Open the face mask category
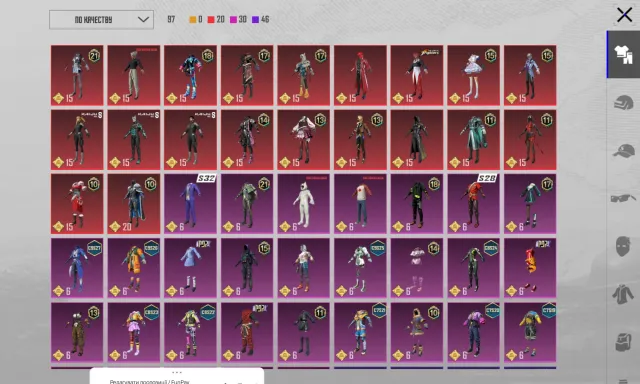The width and height of the screenshot is (640, 384). 623,246
